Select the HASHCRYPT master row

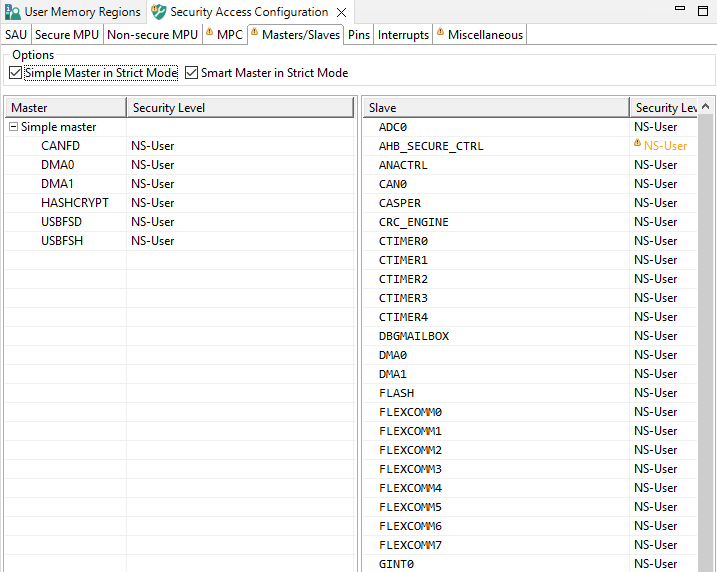click(x=75, y=203)
